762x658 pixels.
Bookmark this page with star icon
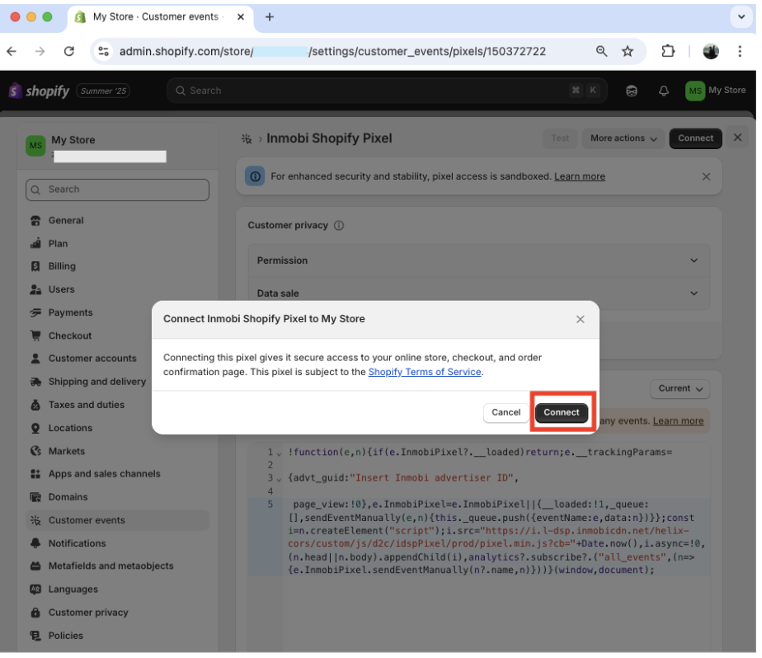click(x=627, y=52)
